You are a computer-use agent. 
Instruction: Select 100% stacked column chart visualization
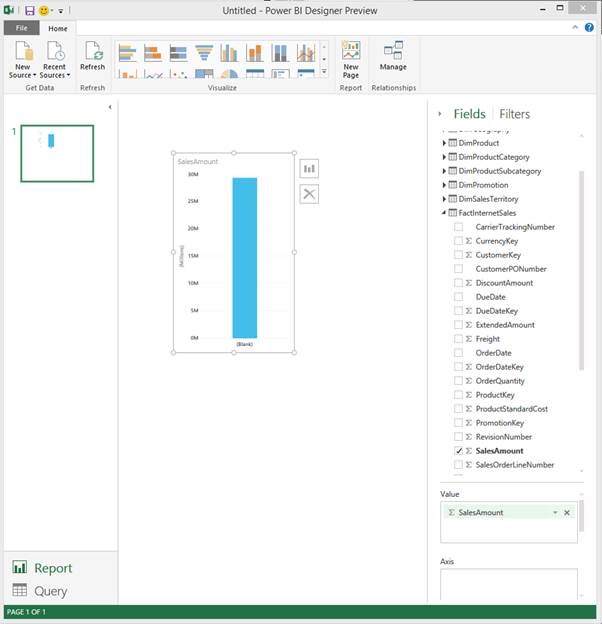coord(280,53)
